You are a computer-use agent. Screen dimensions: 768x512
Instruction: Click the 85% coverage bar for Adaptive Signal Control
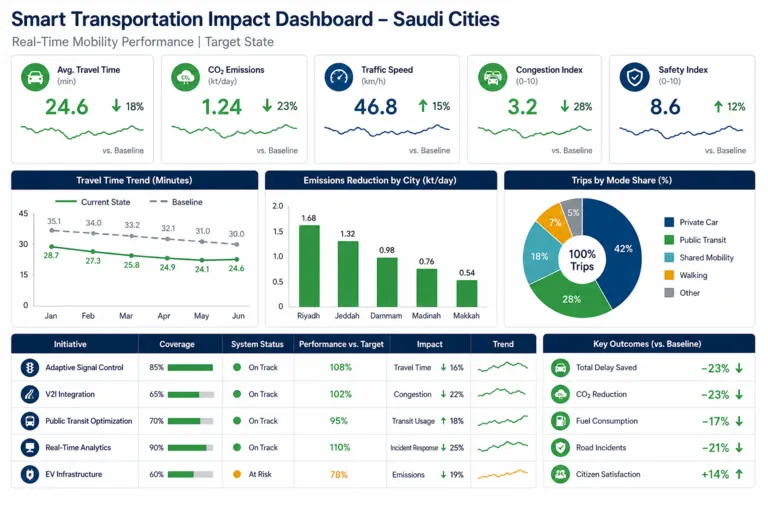[191, 367]
